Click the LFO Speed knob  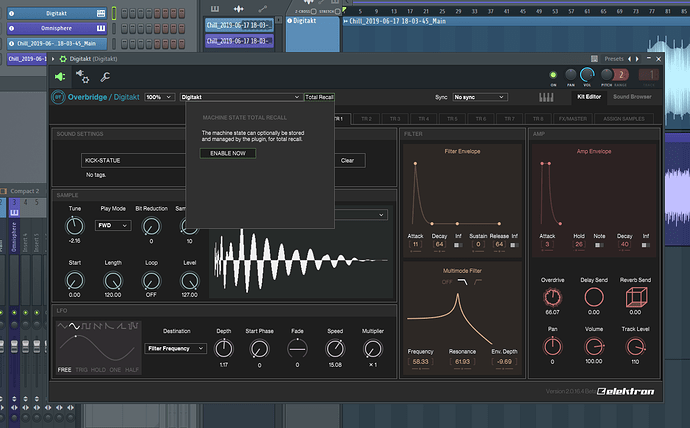(x=335, y=349)
